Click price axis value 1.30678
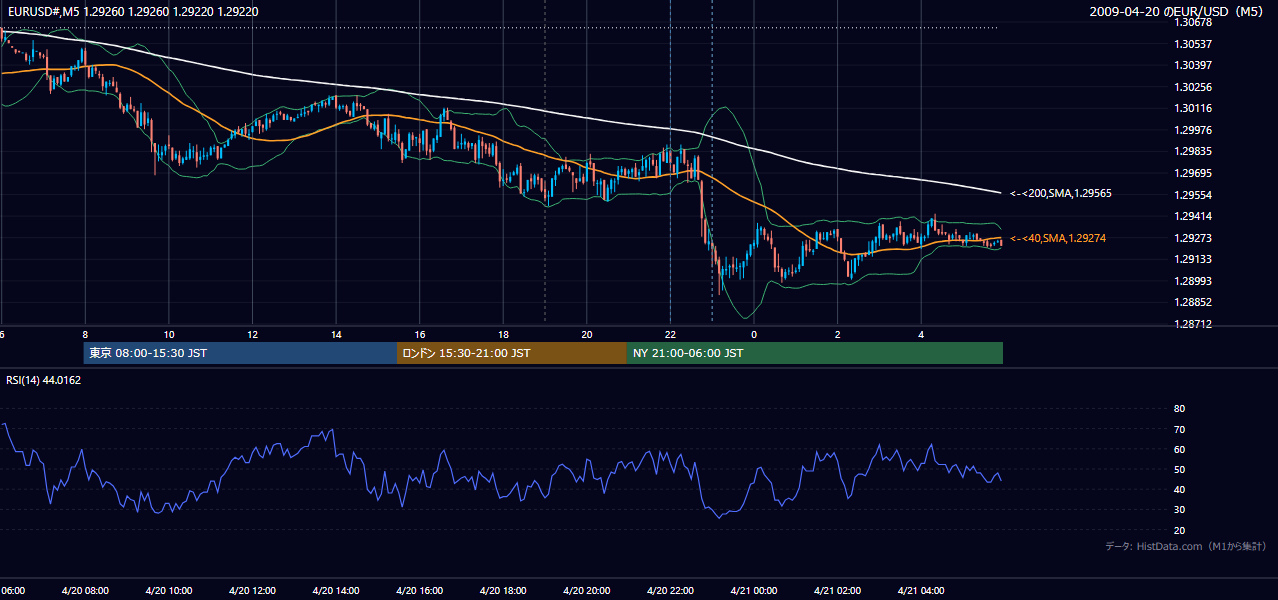1278x600 pixels. point(1193,21)
